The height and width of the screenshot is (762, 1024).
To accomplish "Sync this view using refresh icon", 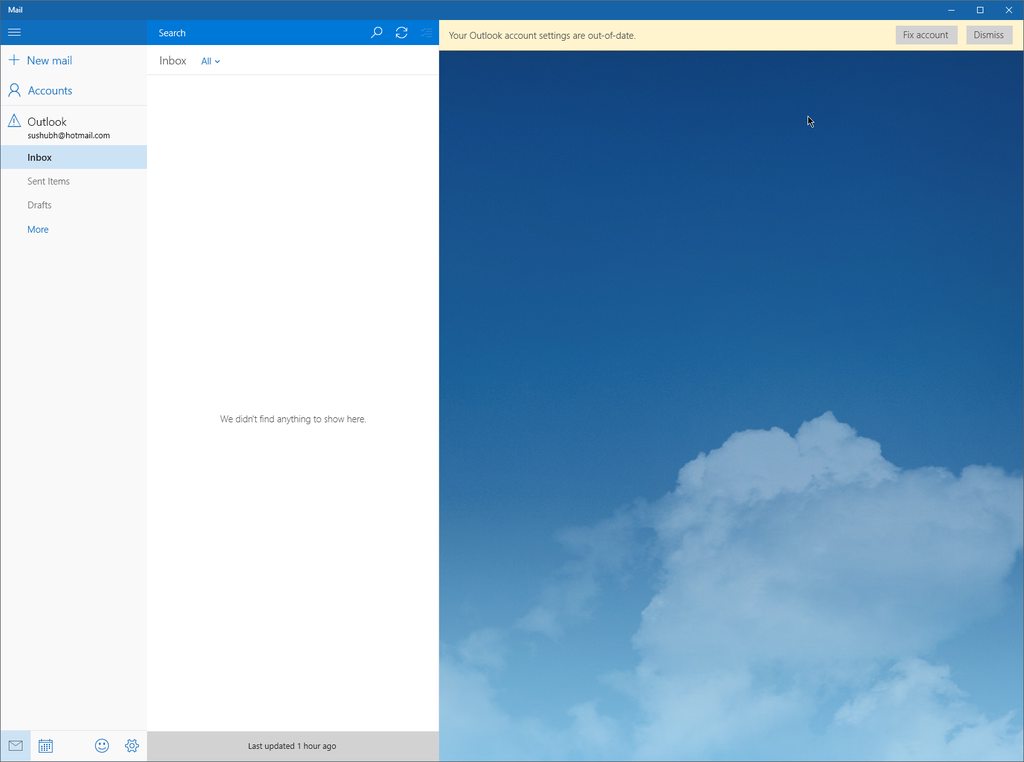I will pyautogui.click(x=401, y=32).
